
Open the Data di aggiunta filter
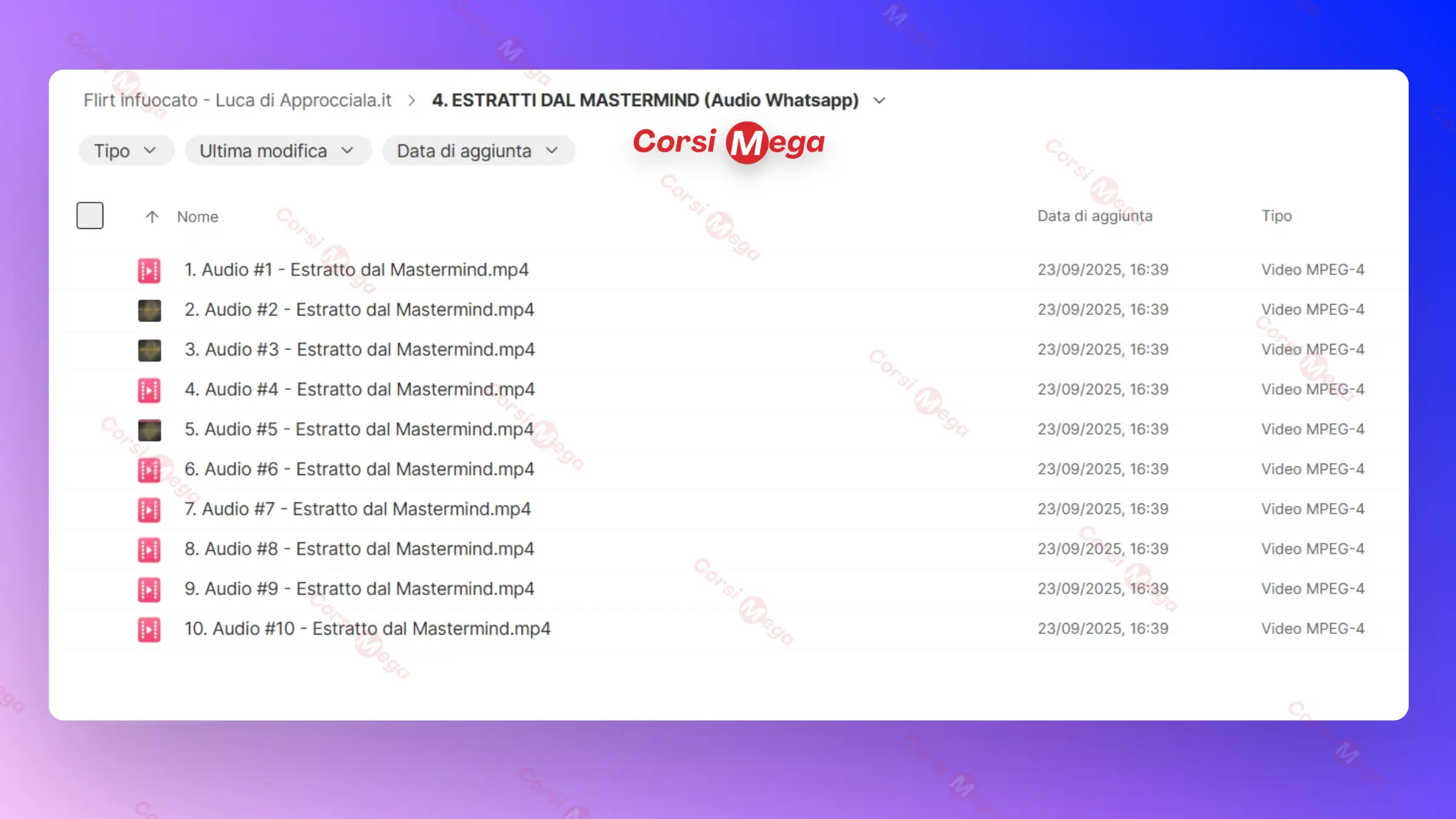tap(477, 150)
